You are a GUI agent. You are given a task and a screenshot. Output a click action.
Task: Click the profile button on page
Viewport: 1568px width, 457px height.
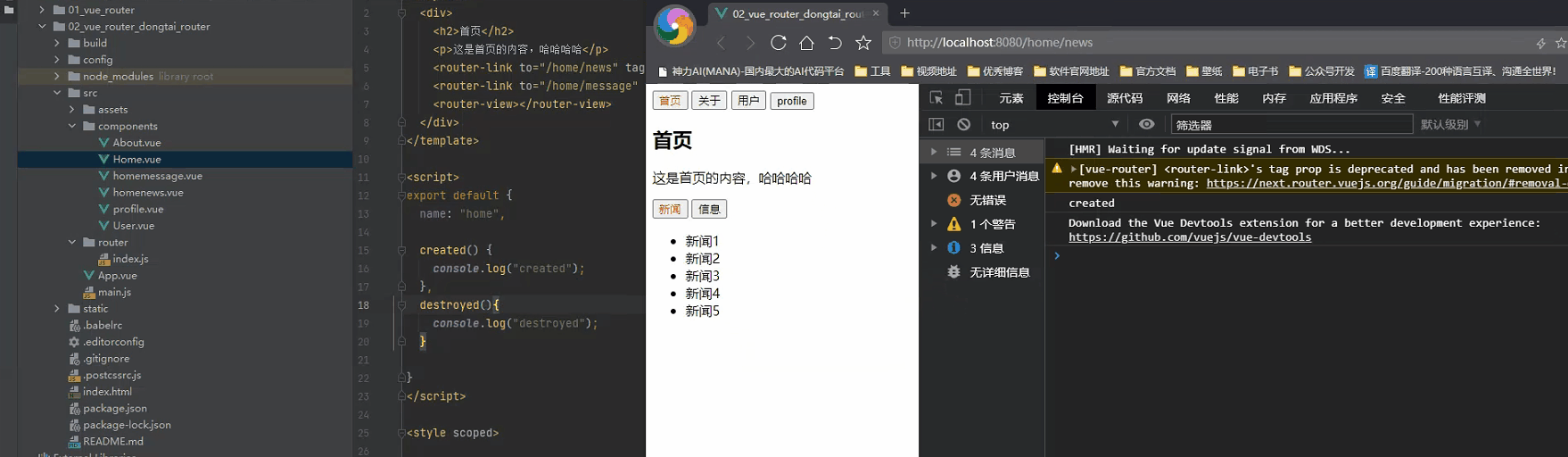click(792, 101)
